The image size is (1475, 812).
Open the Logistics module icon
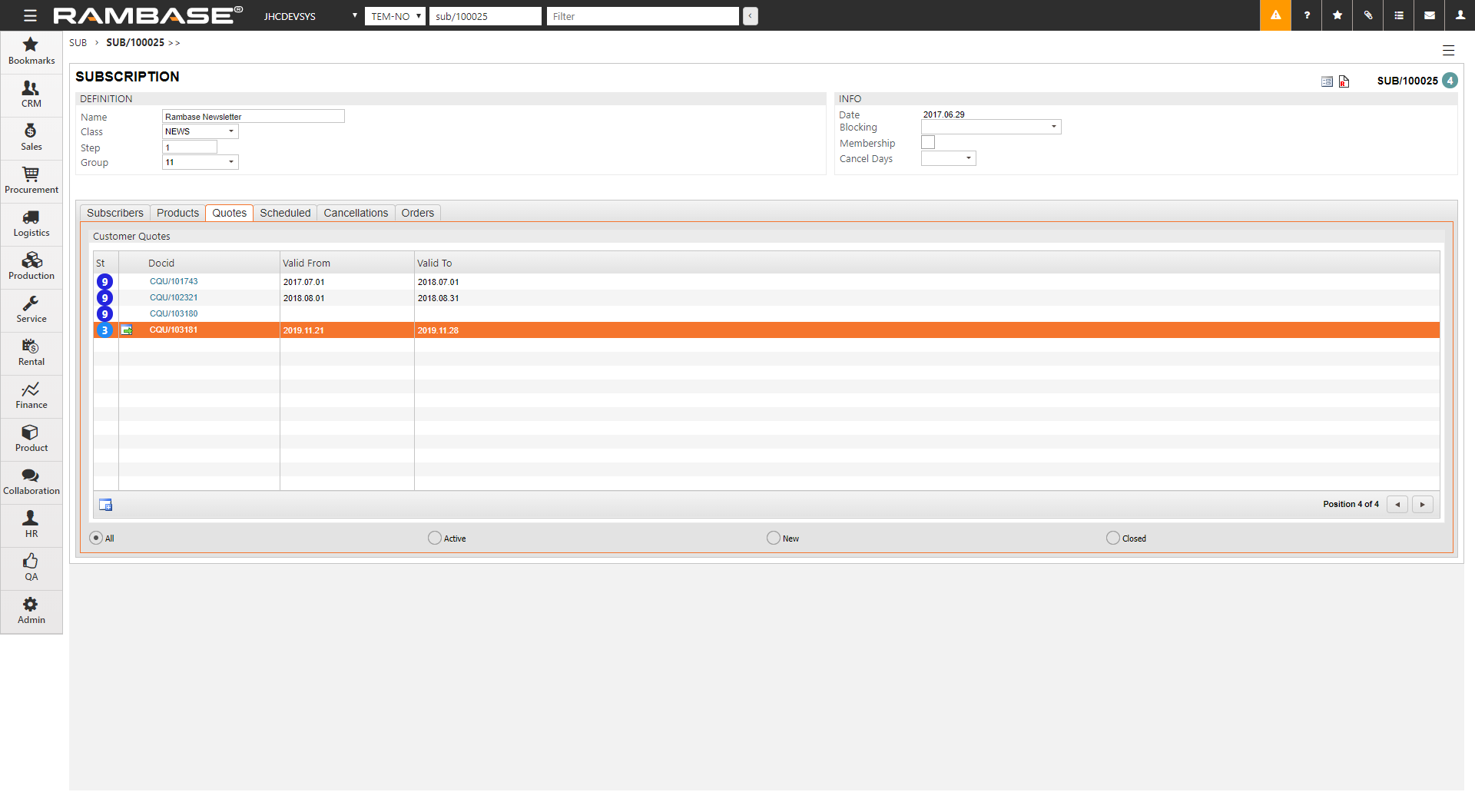(x=31, y=224)
